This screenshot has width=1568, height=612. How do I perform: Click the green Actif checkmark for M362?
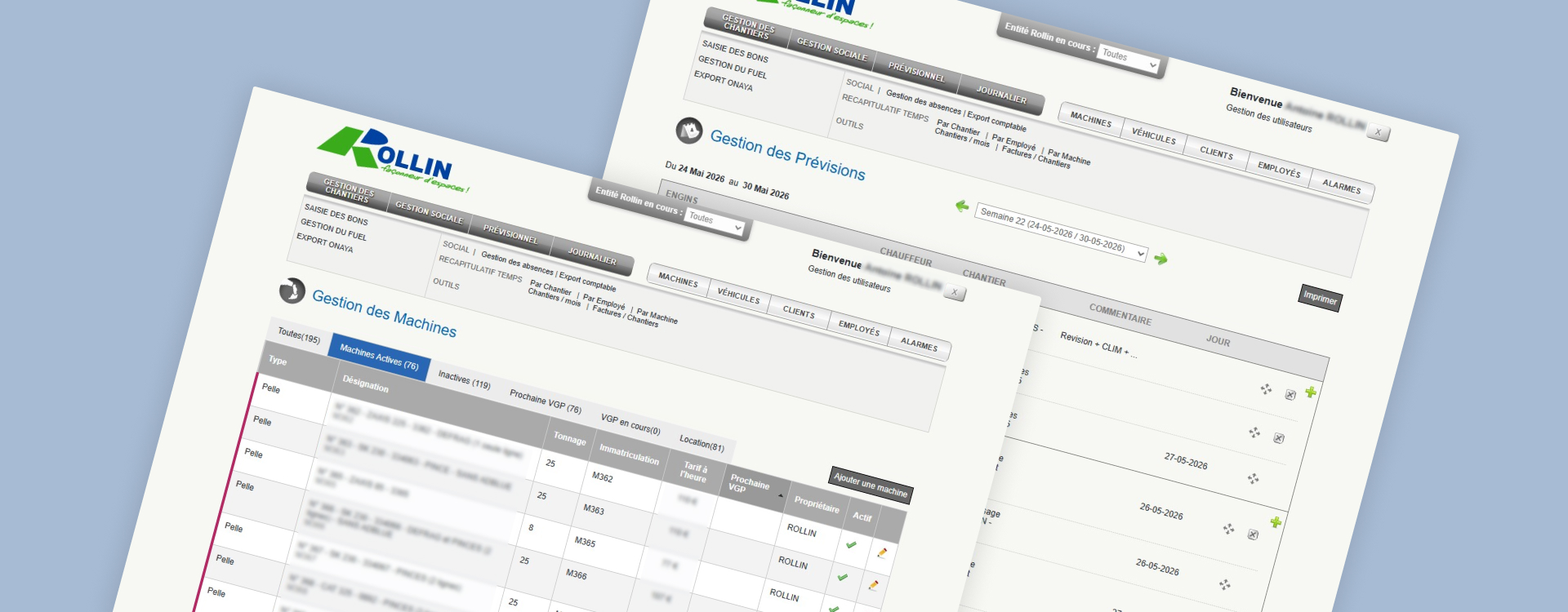click(x=851, y=544)
